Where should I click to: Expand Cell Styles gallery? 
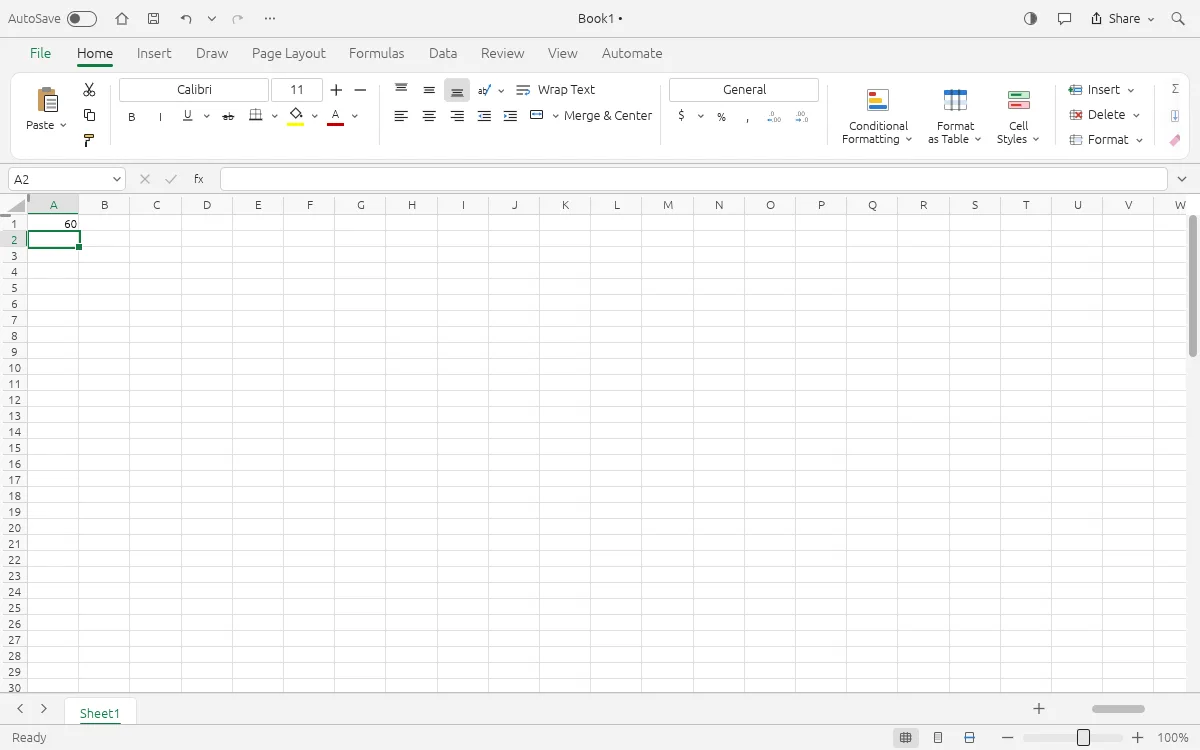pos(1018,117)
